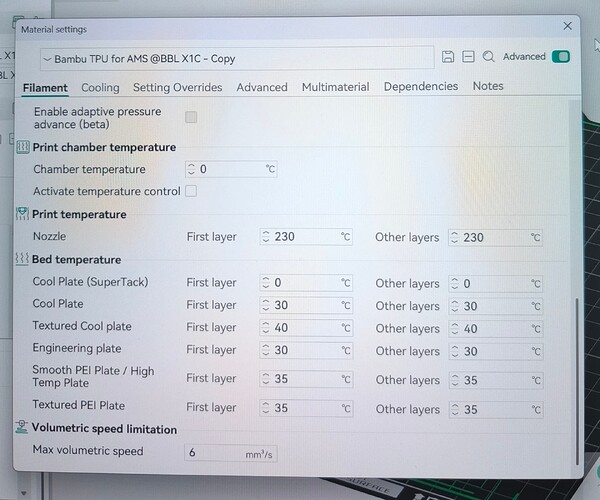Save the current filament preset
Viewport: 600px width, 500px height.
(x=448, y=57)
